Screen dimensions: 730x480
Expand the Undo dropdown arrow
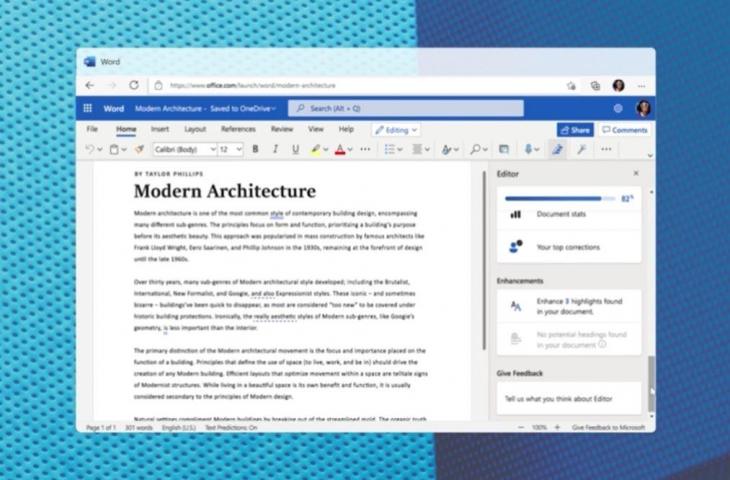[x=100, y=149]
